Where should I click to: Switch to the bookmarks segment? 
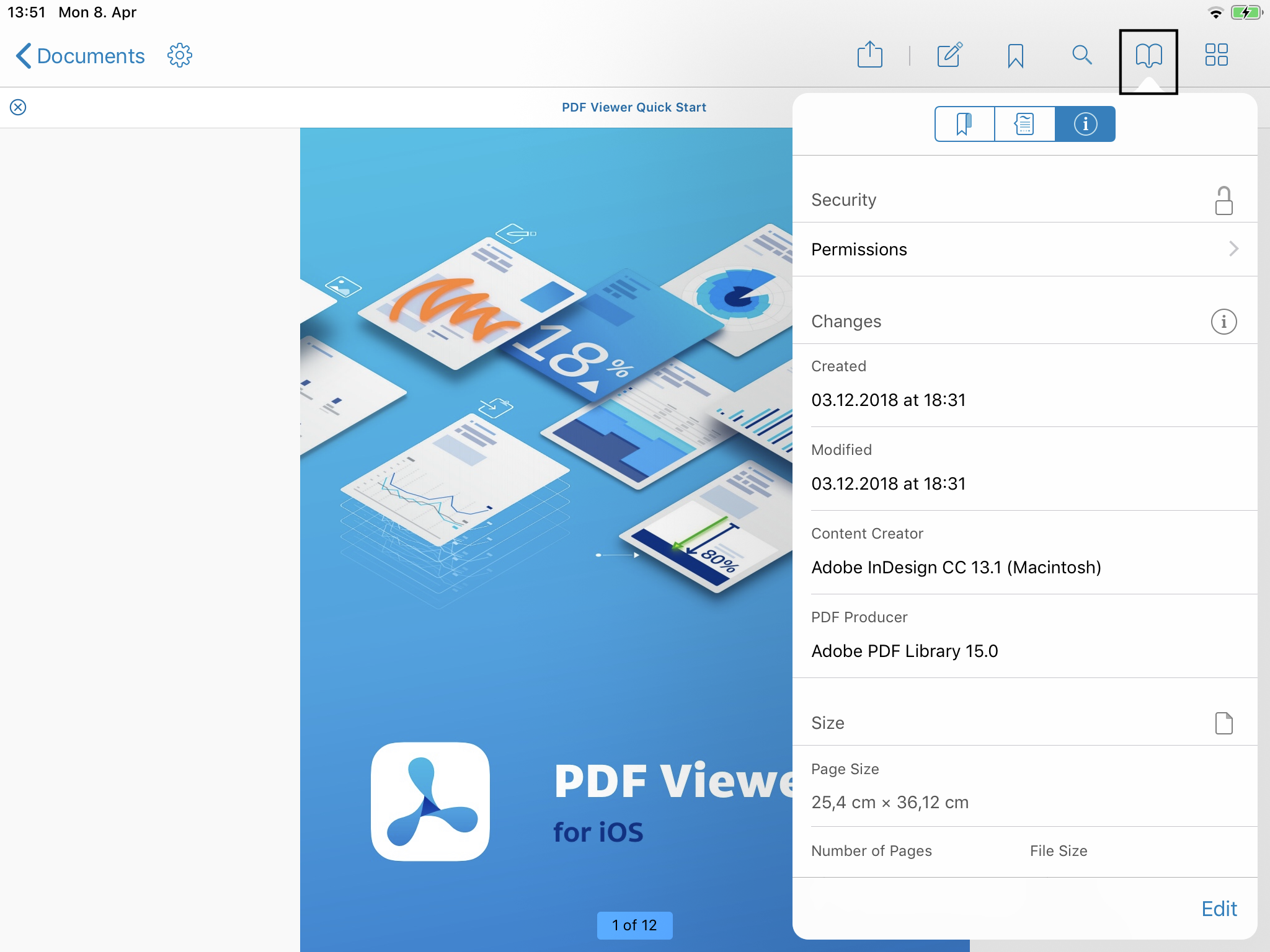(x=964, y=124)
